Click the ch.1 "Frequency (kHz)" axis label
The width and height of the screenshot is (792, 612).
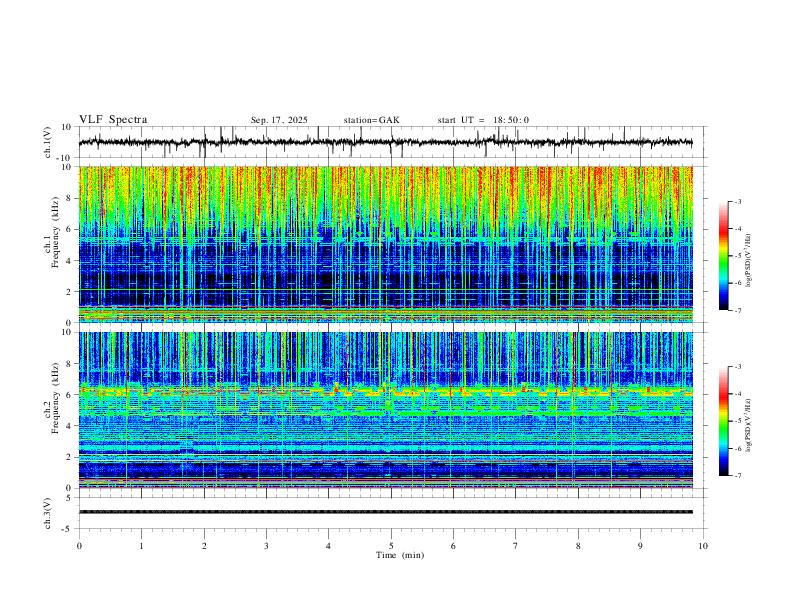(55, 232)
